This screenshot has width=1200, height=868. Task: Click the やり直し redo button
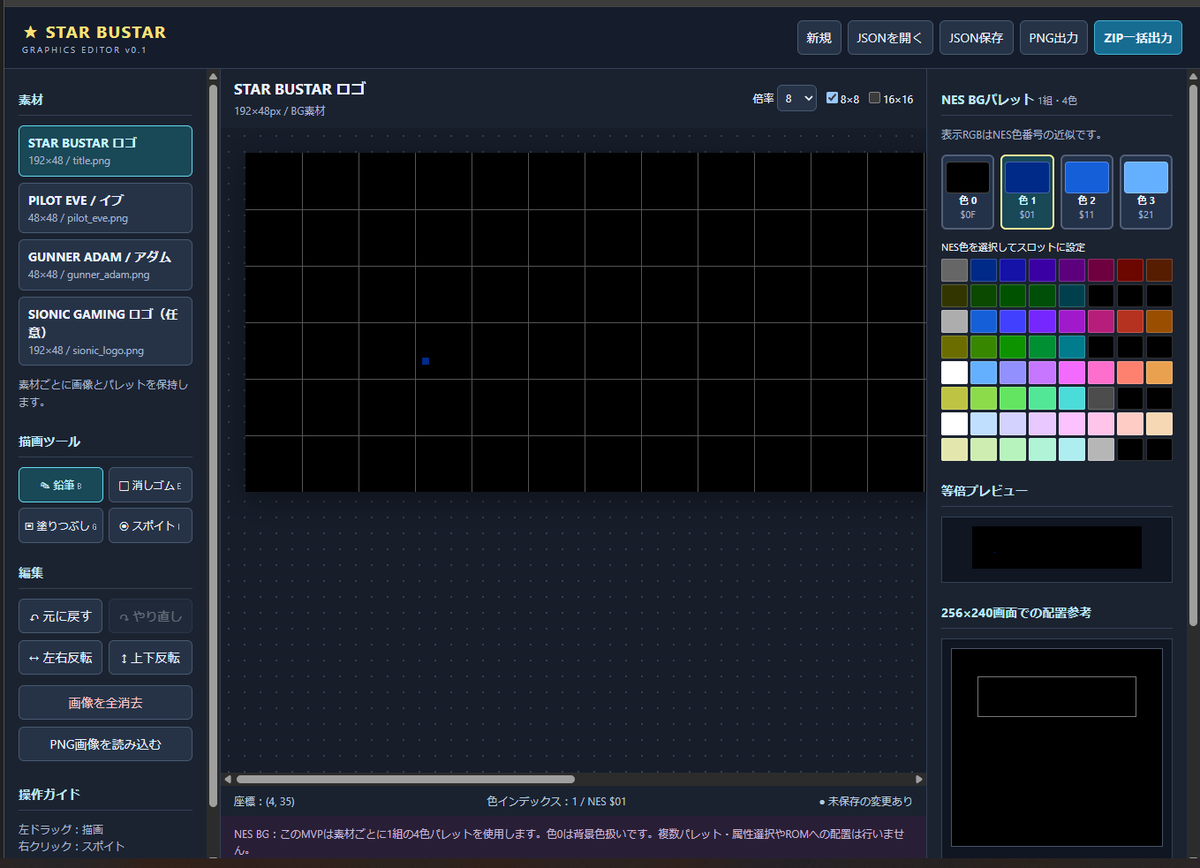point(150,616)
